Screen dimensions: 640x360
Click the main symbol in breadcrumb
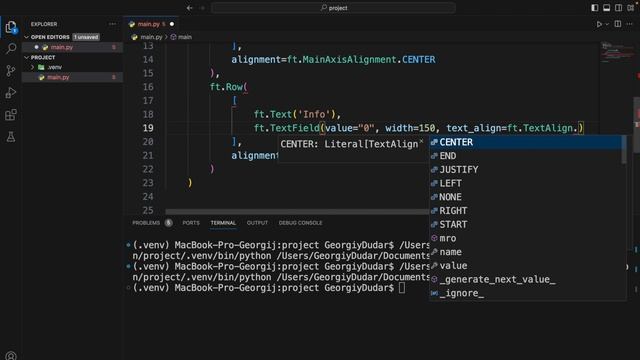[x=181, y=37]
